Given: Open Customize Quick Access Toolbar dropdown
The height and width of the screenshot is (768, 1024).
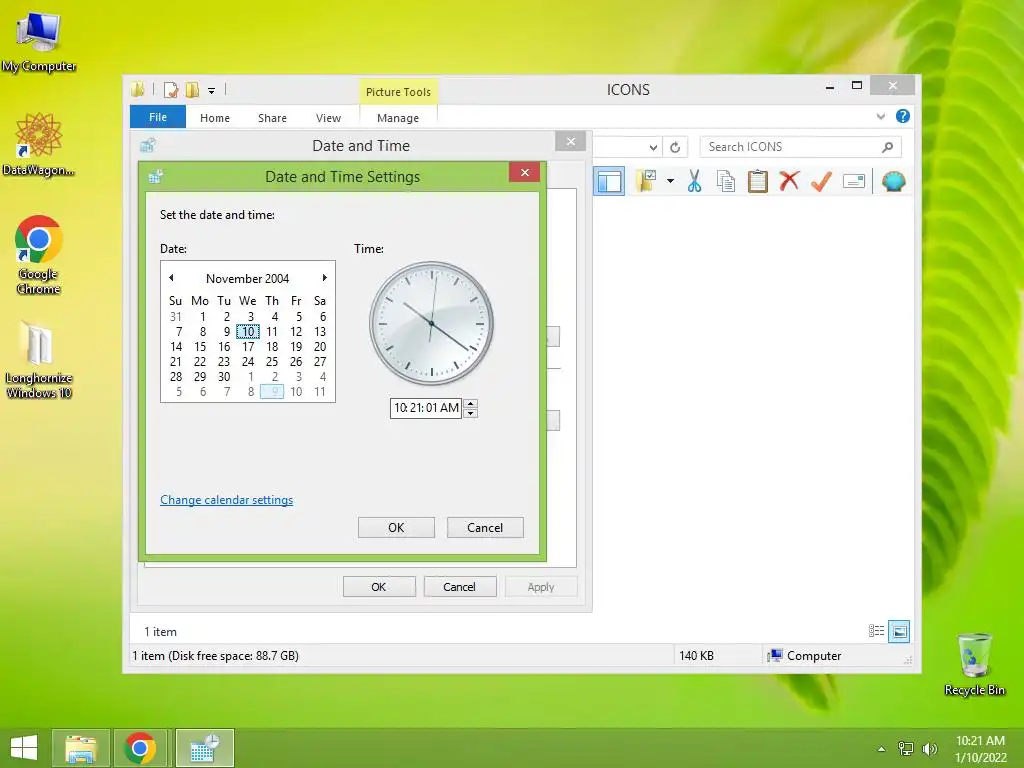Looking at the screenshot, I should pos(212,91).
